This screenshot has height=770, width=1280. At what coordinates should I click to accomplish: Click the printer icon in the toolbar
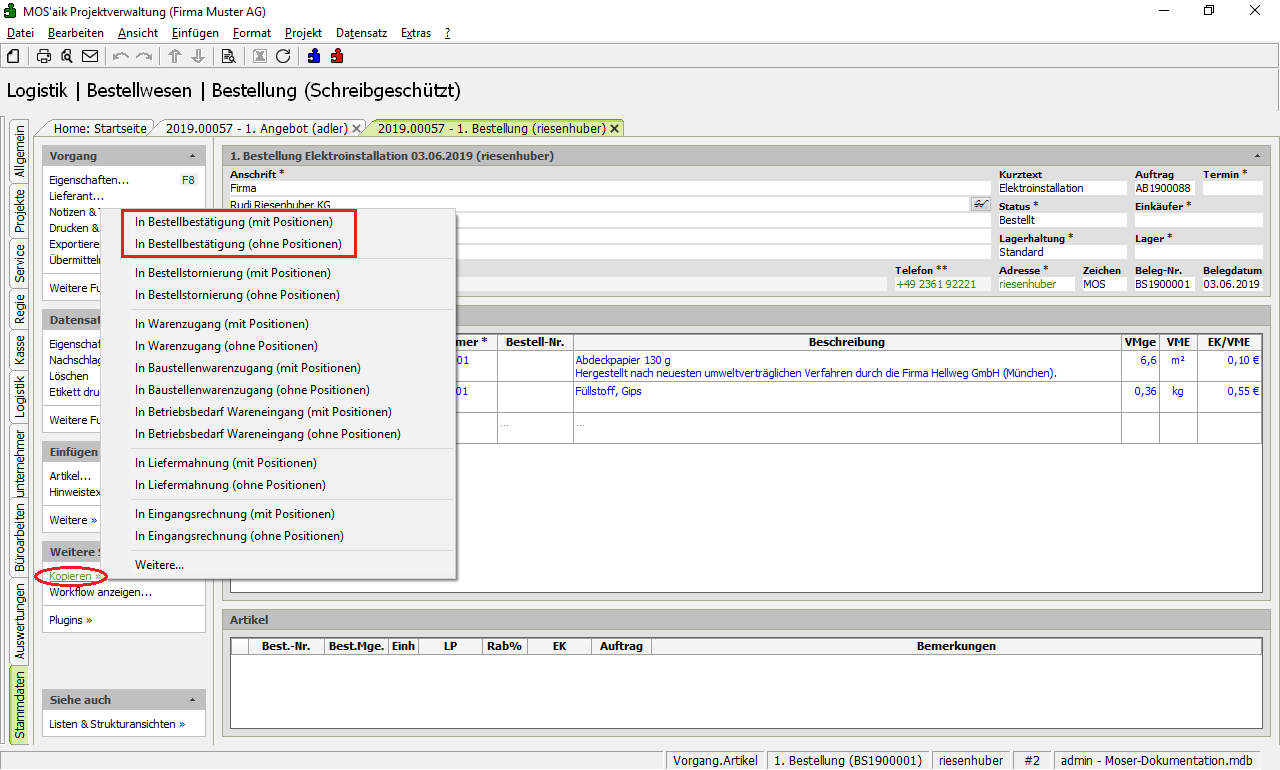pyautogui.click(x=44, y=56)
